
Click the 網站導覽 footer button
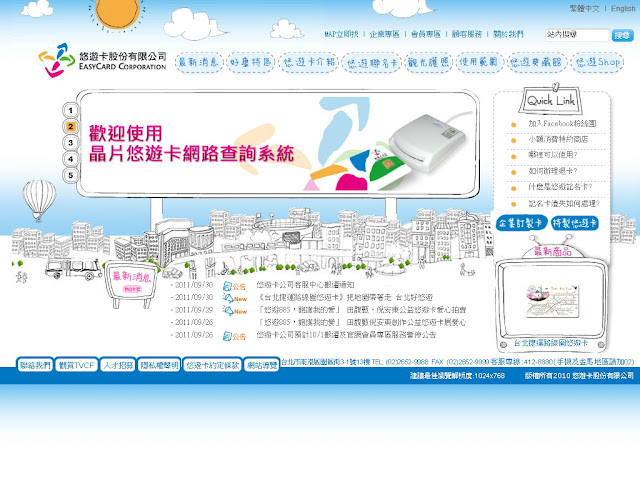tap(262, 365)
